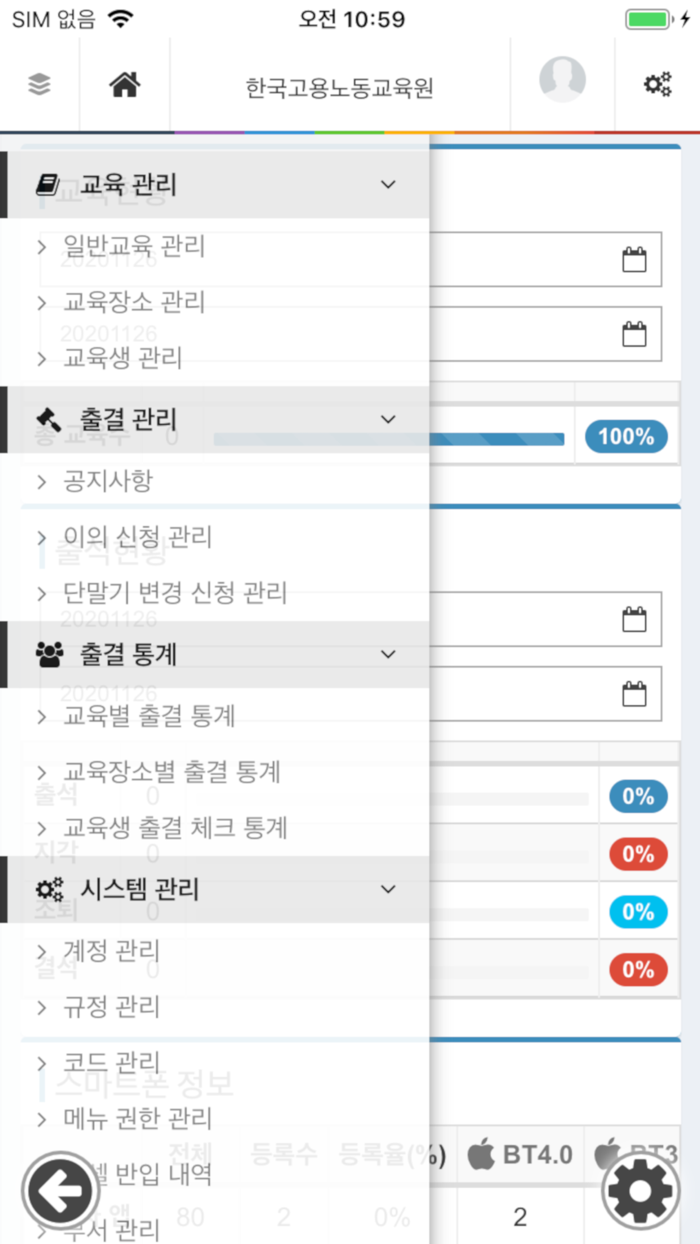Click the gavel icon beside 출결 관리
Viewport: 700px width, 1244px height.
pyautogui.click(x=45, y=419)
